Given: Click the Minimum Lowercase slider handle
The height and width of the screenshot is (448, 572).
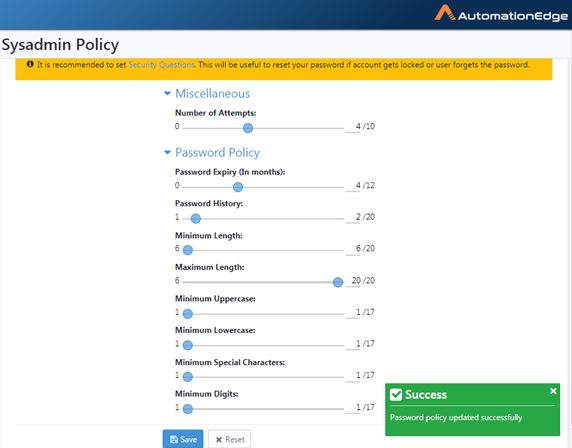Looking at the screenshot, I should point(188,345).
